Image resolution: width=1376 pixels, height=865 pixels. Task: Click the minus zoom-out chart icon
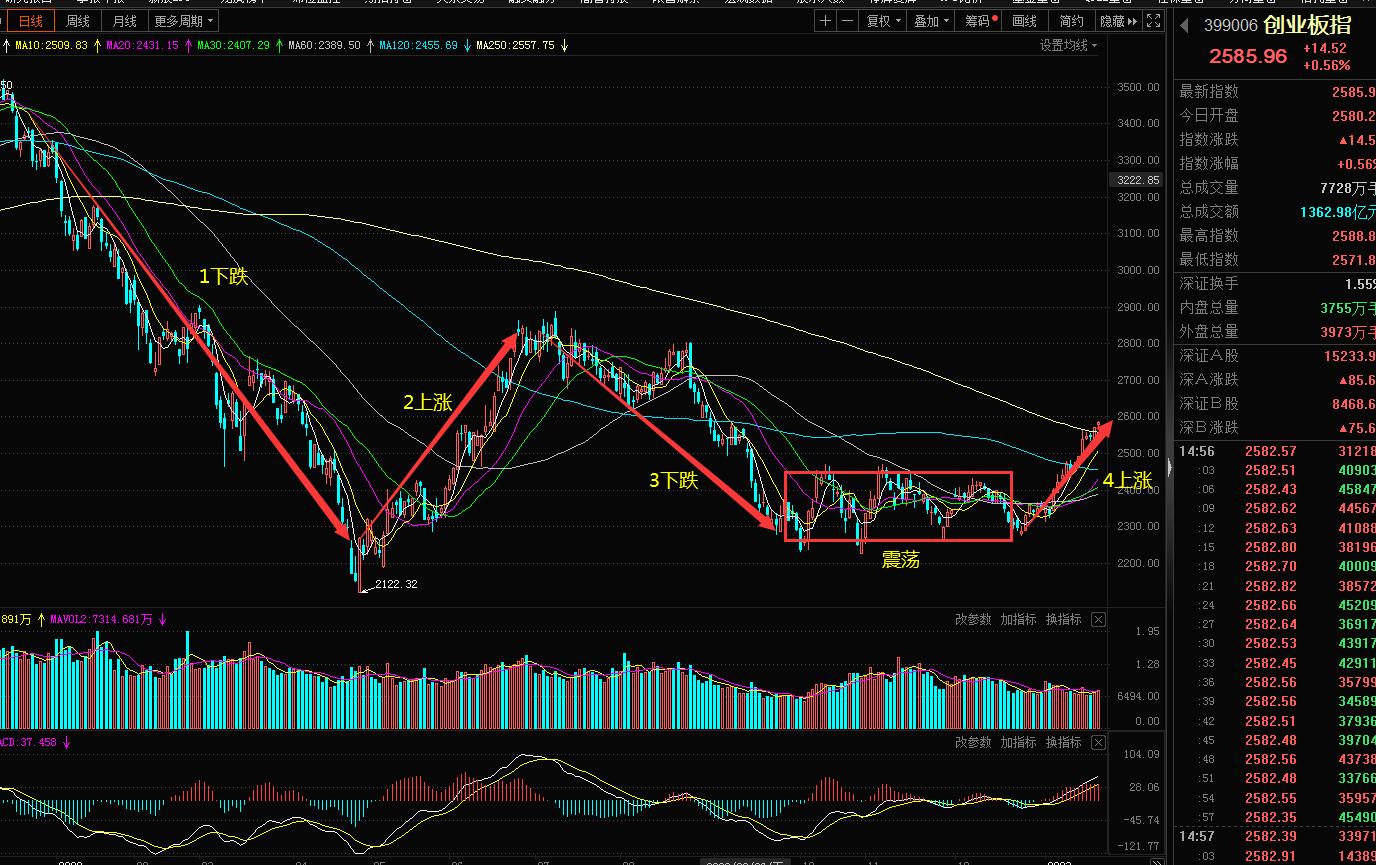point(847,21)
